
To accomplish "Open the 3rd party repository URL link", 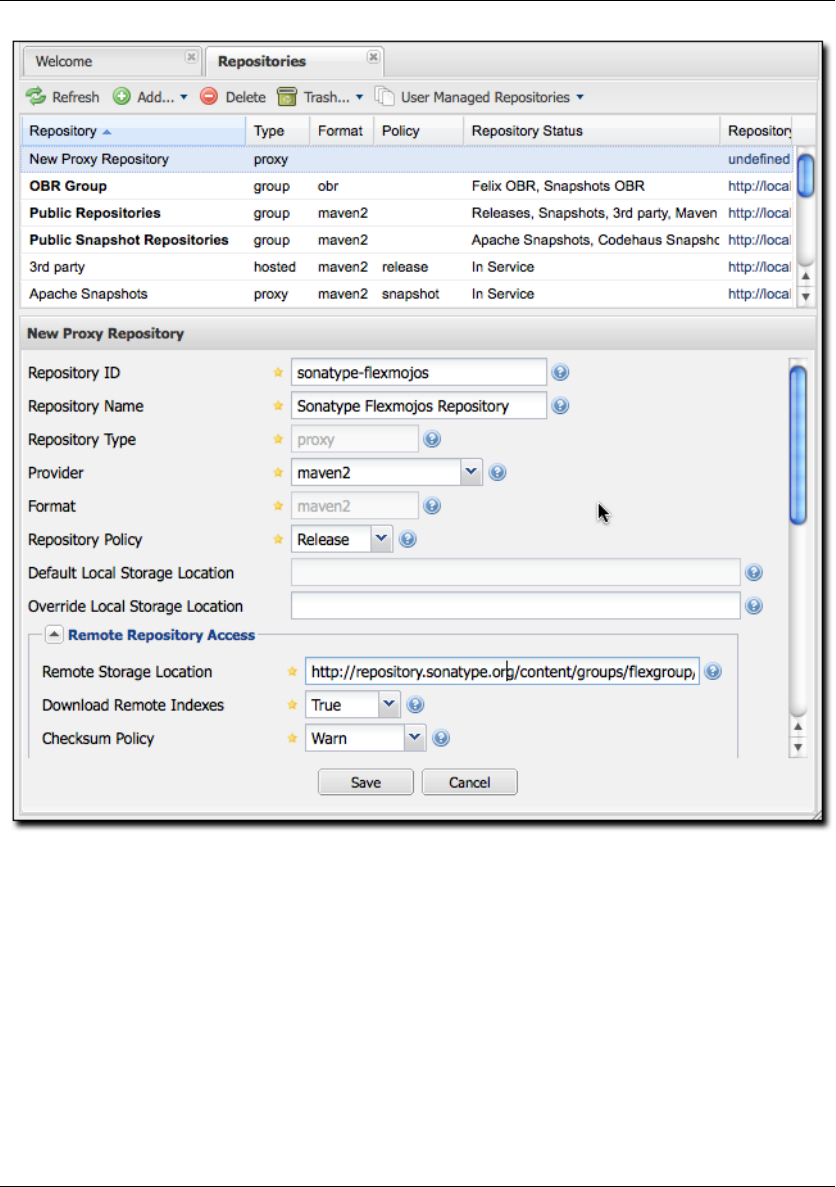I will click(x=759, y=267).
